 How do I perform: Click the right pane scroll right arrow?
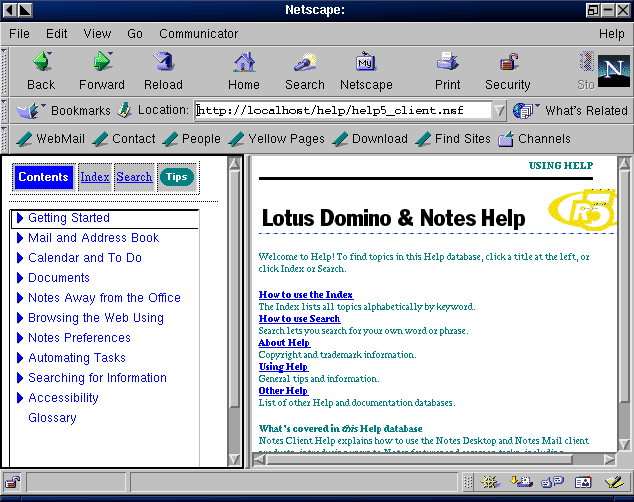point(609,459)
